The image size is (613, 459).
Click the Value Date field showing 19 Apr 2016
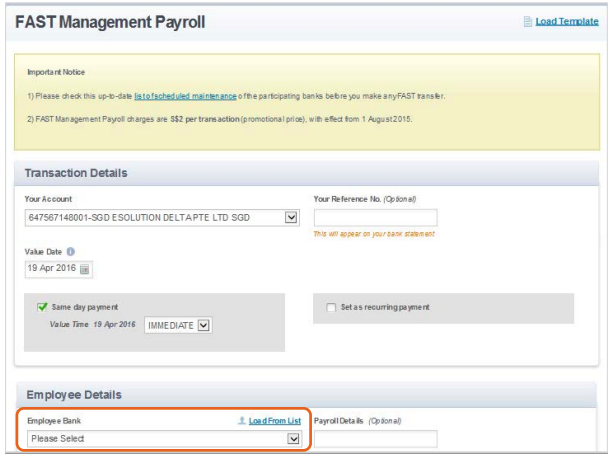59,269
